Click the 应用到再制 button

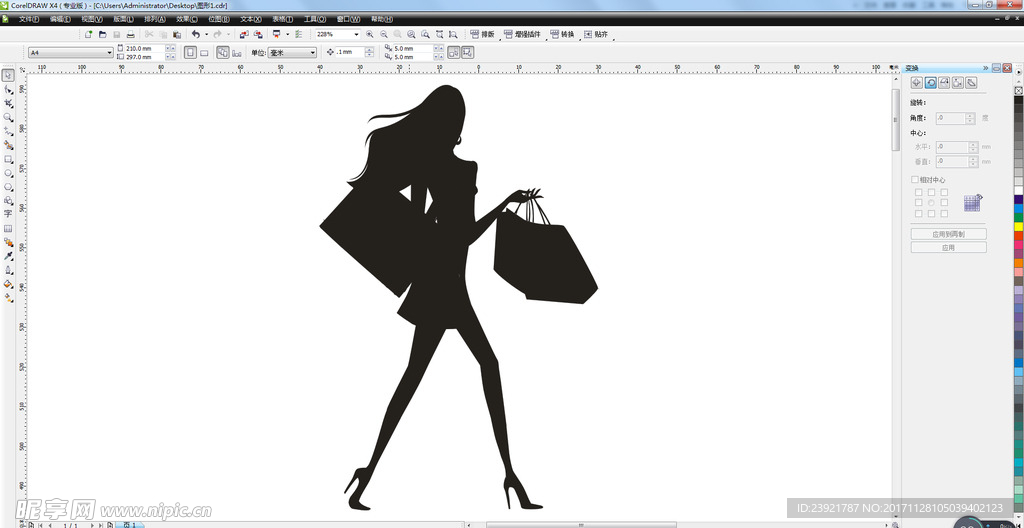[948, 234]
